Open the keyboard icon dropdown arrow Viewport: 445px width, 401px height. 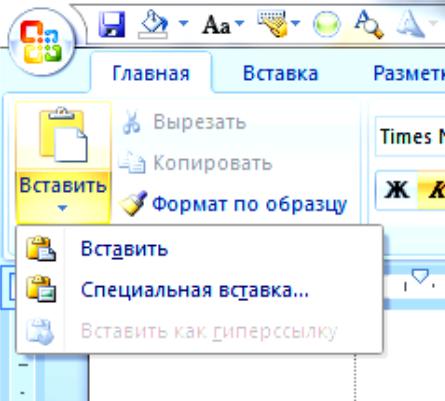click(x=295, y=23)
